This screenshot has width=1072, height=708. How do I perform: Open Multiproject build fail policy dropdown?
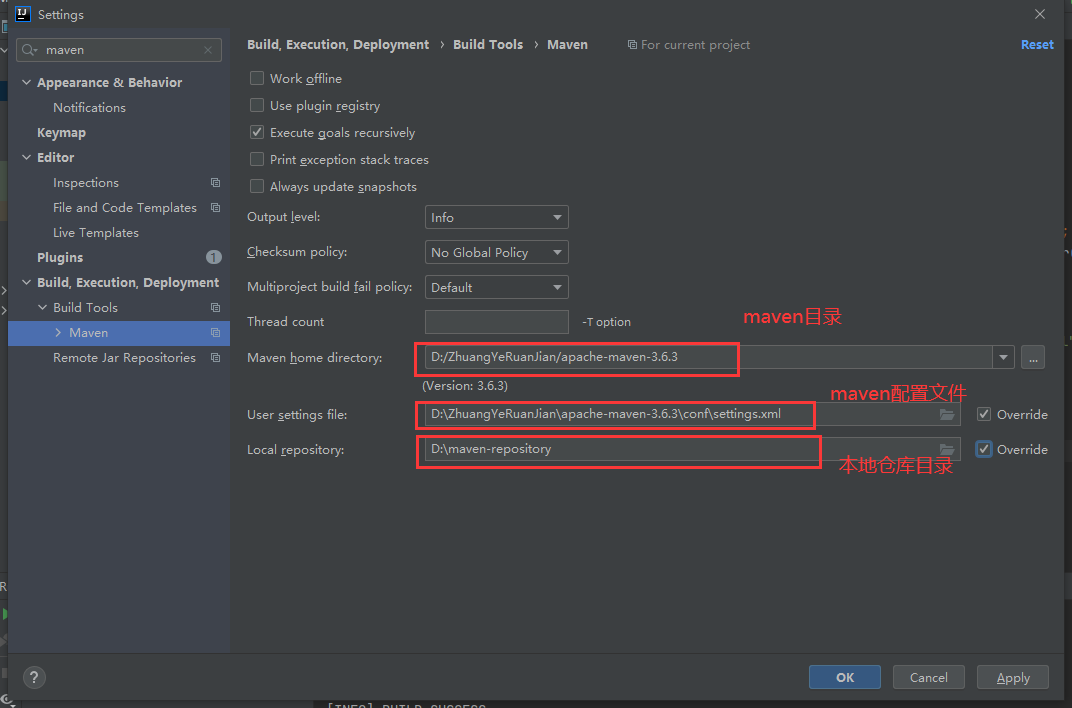coord(496,287)
